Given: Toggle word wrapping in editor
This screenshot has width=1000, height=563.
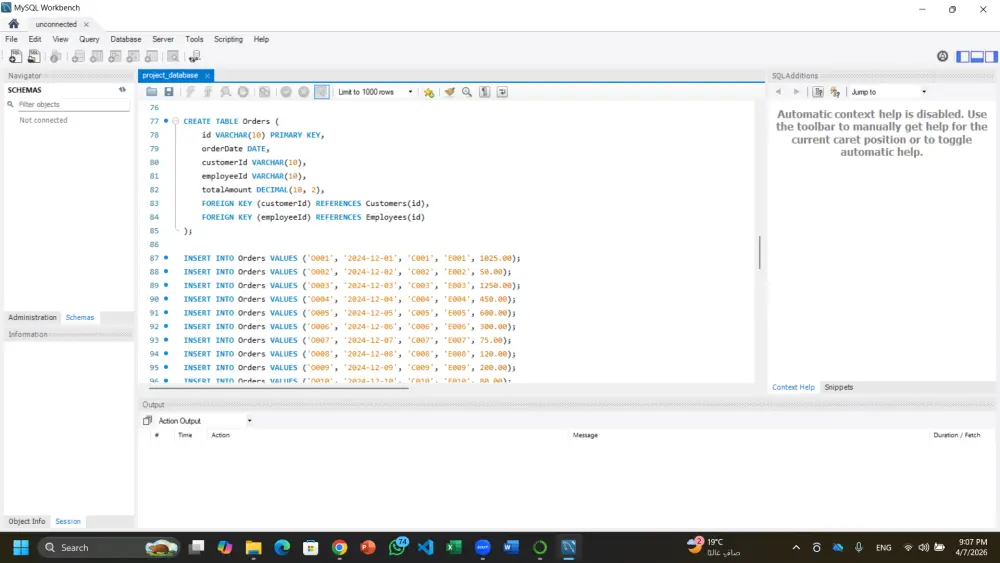Looking at the screenshot, I should (503, 92).
